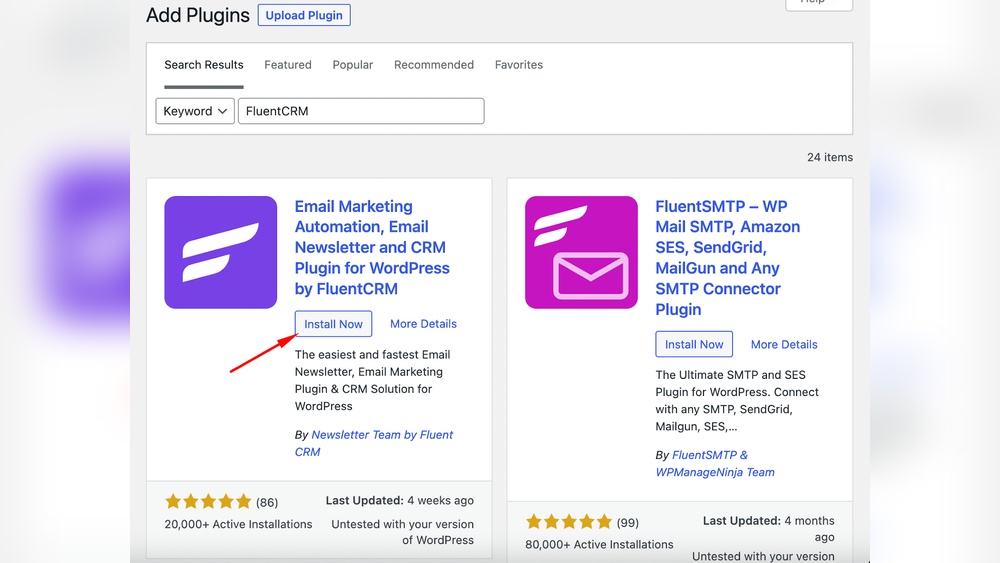Open the Keyword search type dropdown
Image resolution: width=1000 pixels, height=563 pixels.
click(195, 111)
